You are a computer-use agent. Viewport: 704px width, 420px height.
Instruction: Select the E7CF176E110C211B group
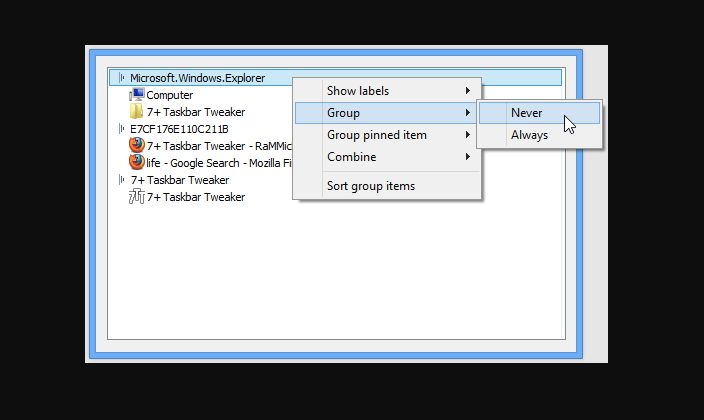[179, 129]
